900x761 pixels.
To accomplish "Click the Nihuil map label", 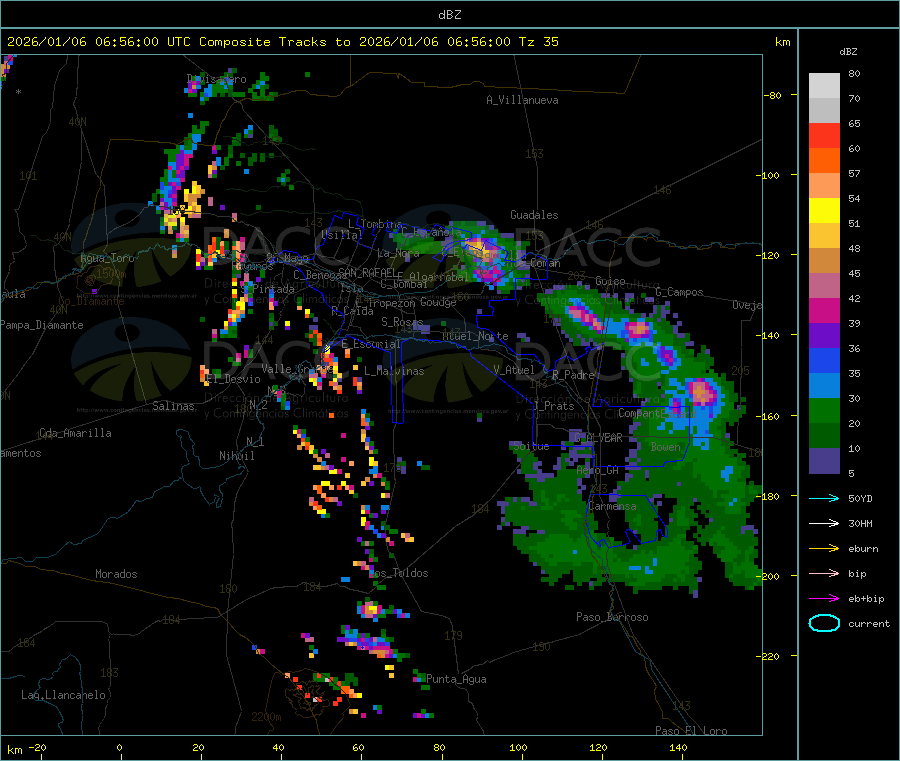I will 236,456.
